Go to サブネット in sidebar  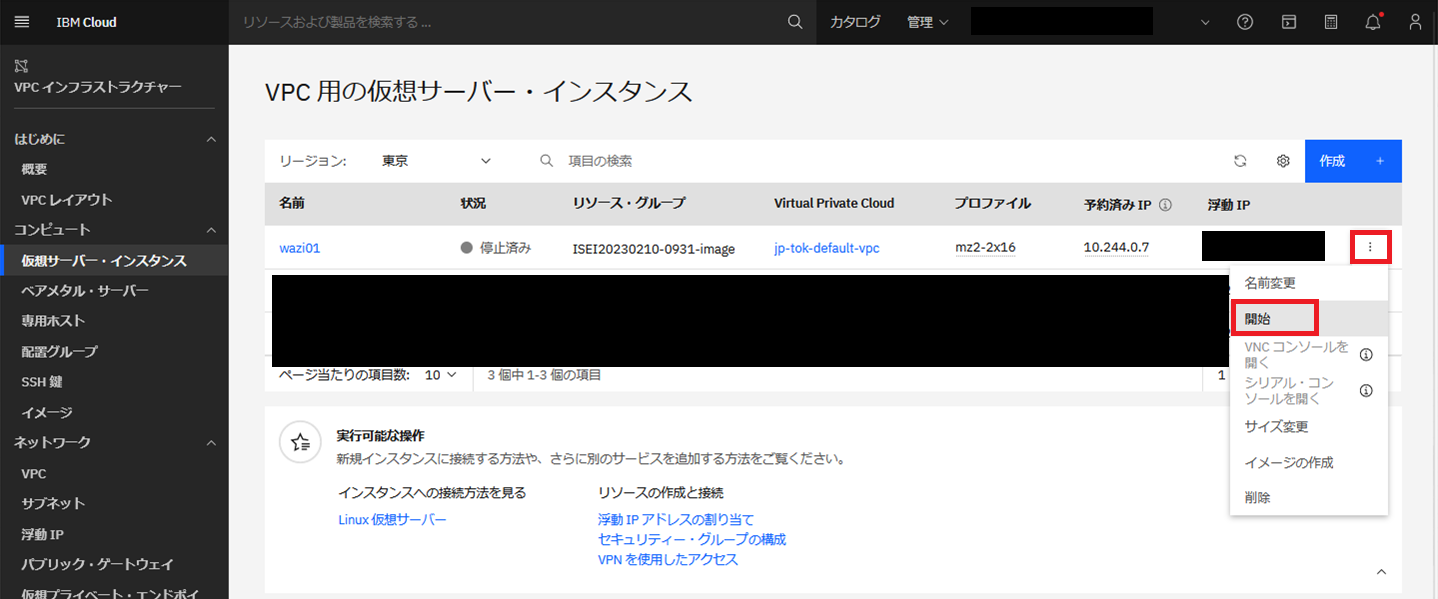click(x=53, y=503)
